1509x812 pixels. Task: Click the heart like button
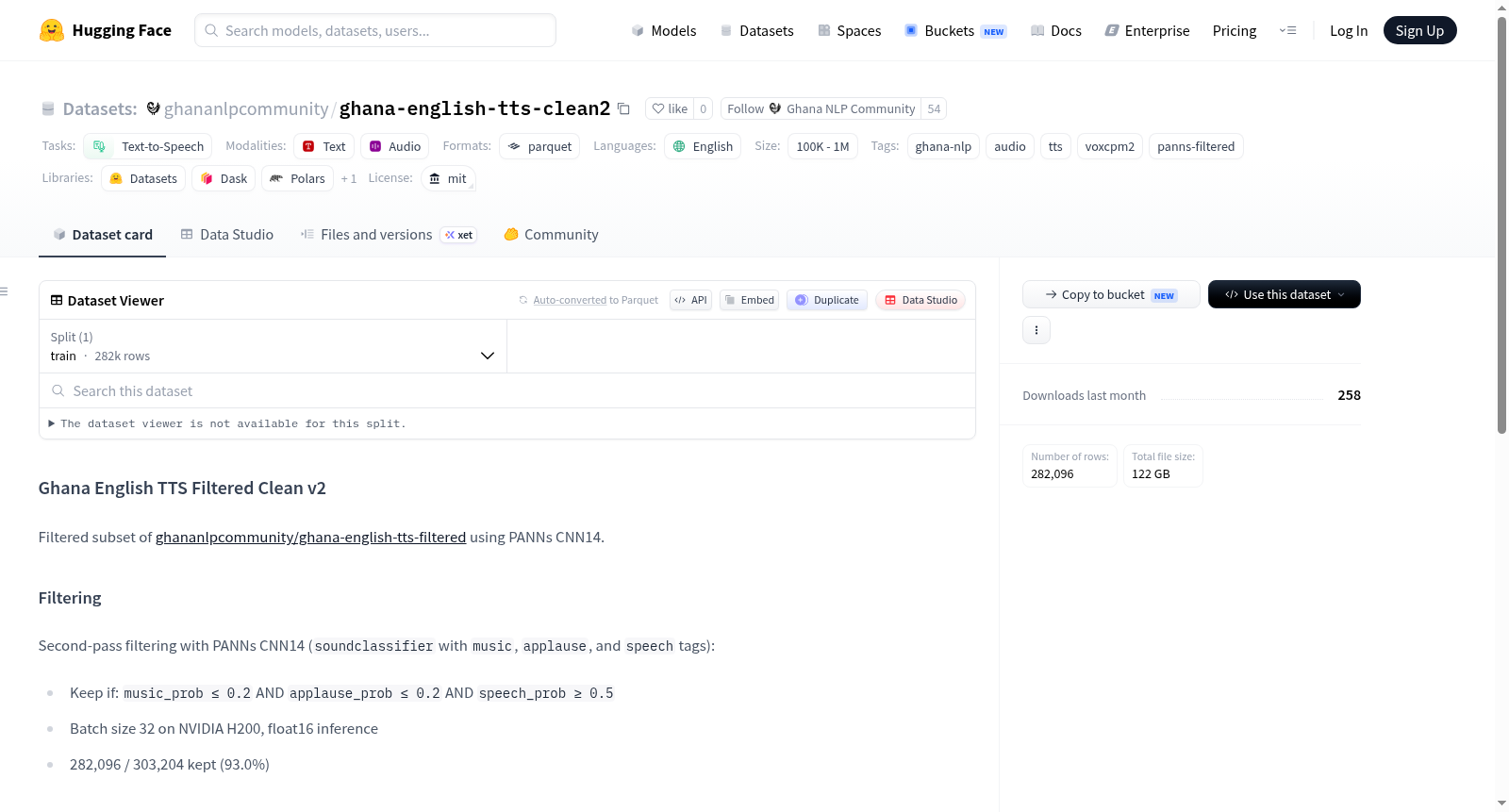coord(670,108)
